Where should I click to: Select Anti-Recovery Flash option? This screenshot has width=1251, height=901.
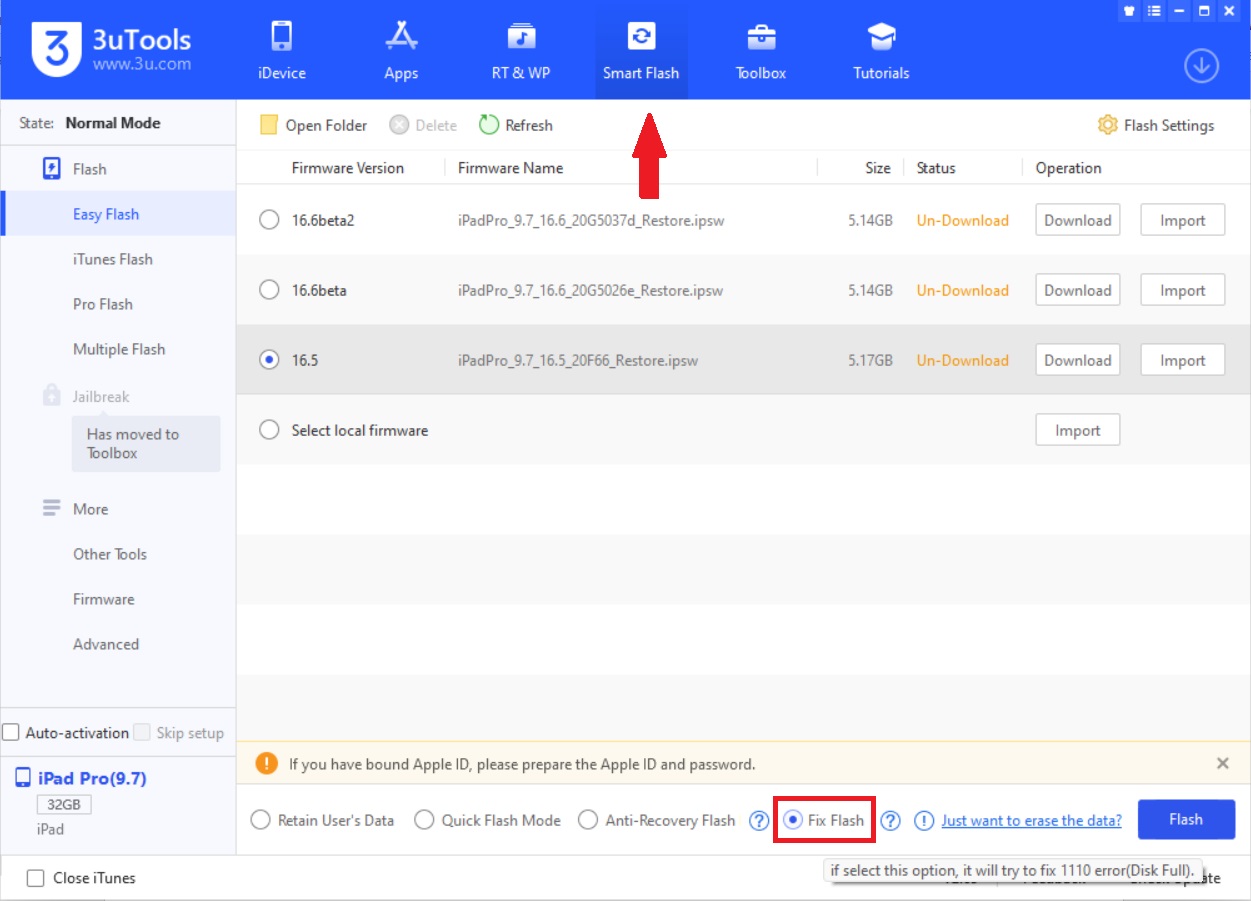(x=588, y=820)
